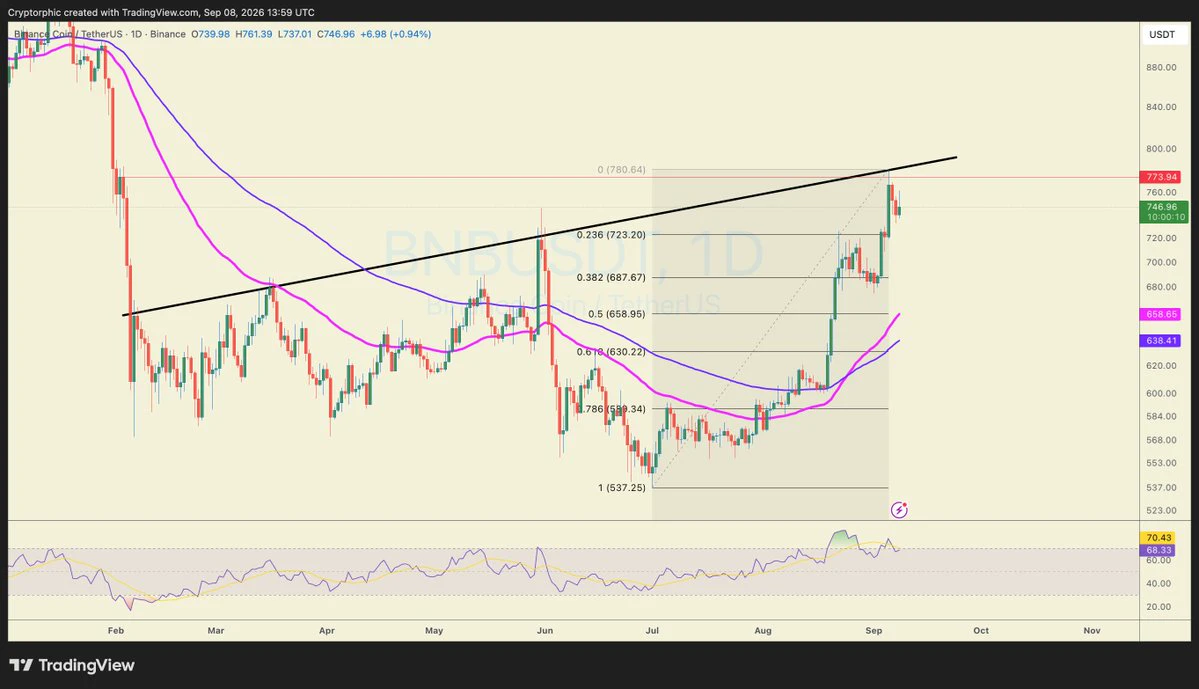Click the green 746.96 current price label

point(1162,206)
